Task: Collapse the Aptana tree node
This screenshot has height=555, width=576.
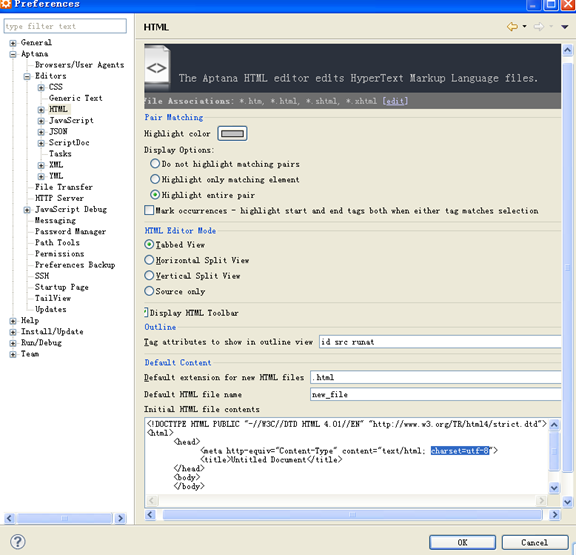Action: [13, 54]
